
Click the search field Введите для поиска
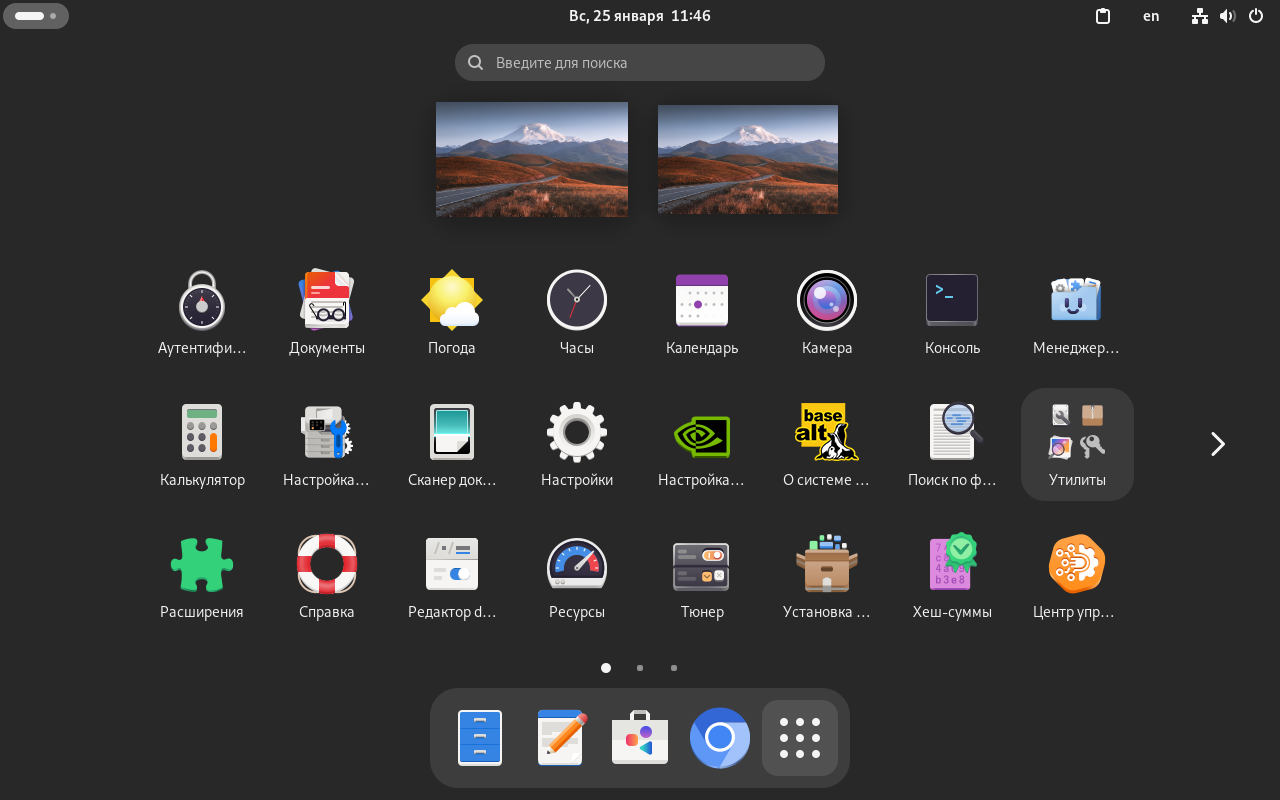click(x=640, y=62)
